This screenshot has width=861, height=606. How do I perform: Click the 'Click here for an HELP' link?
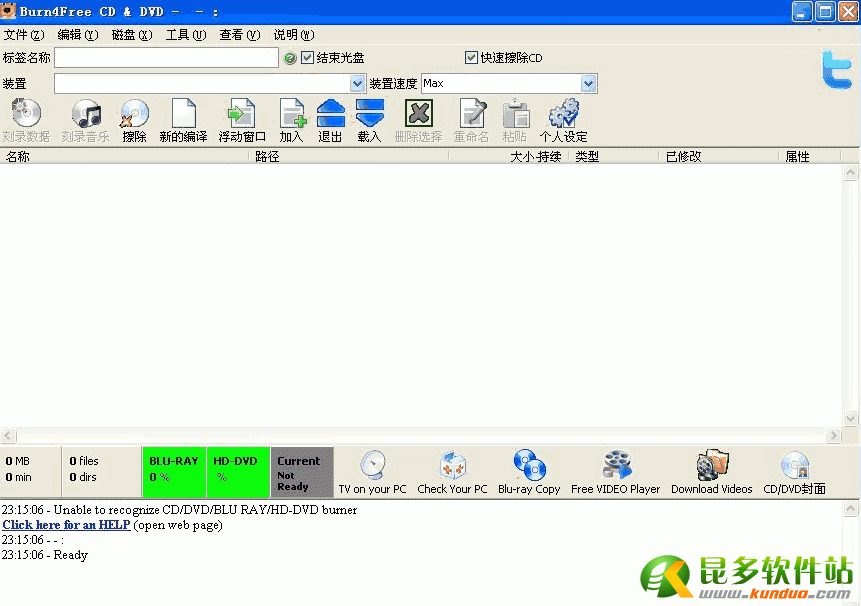click(66, 525)
